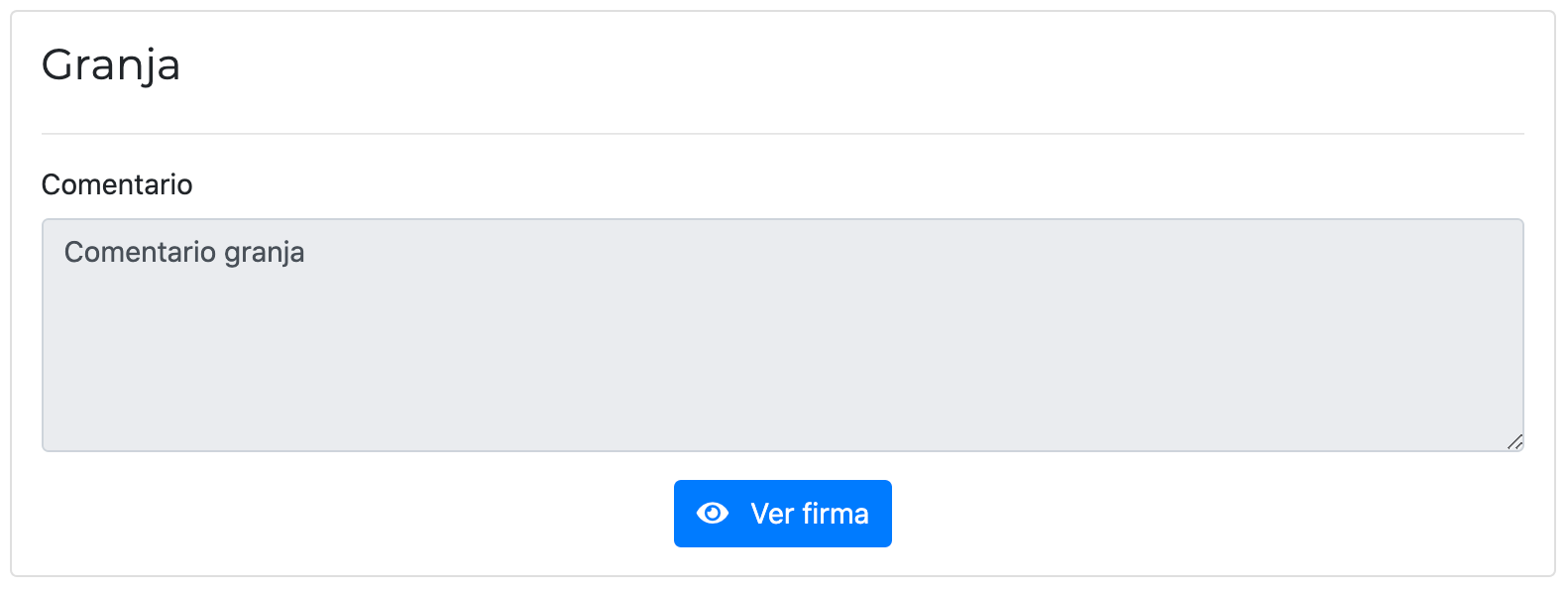The height and width of the screenshot is (591, 1568).
Task: Click the textarea's bottom-right corner grip
Action: (1514, 442)
